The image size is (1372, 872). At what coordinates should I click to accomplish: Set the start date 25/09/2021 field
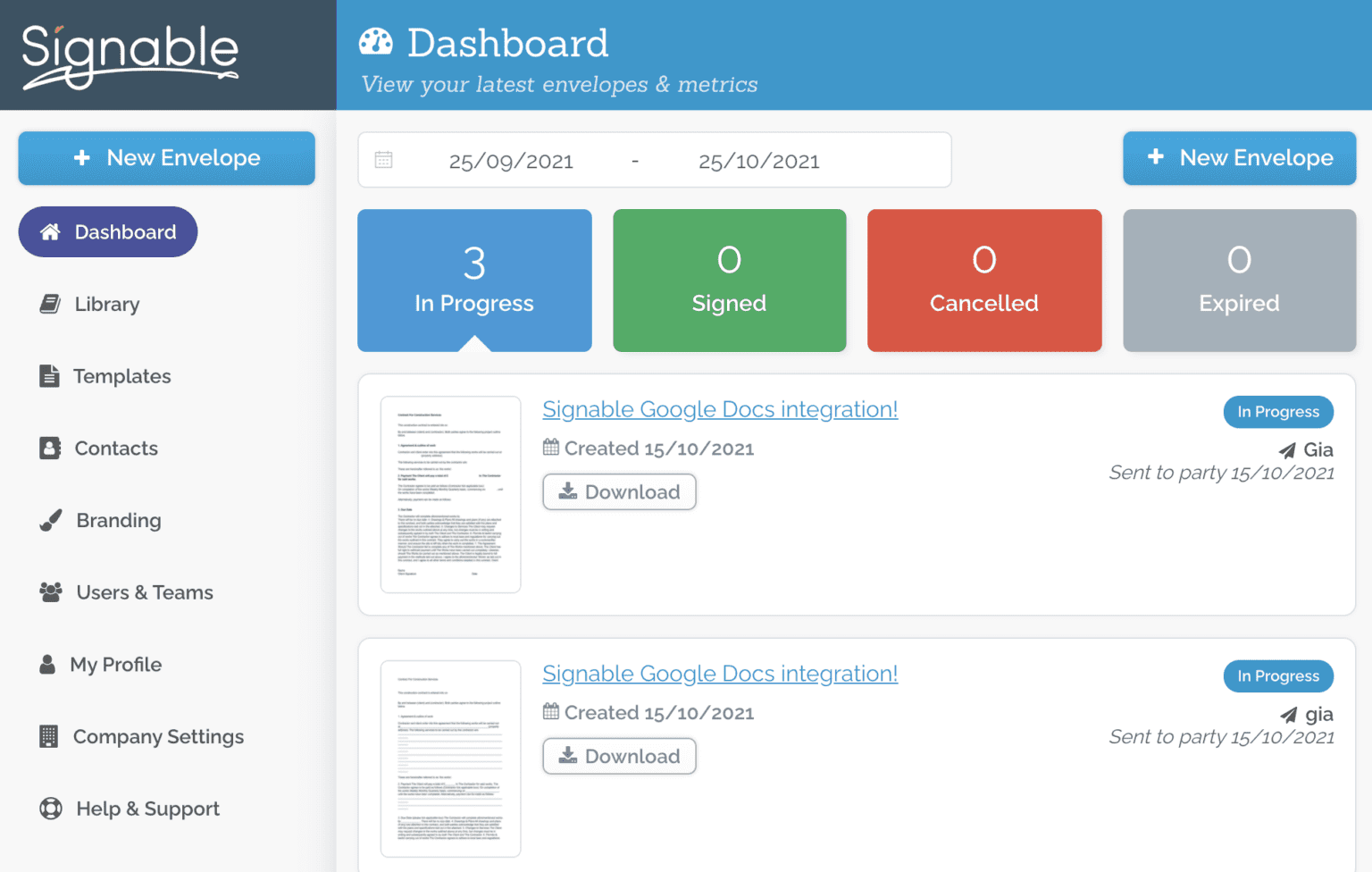[x=511, y=161]
